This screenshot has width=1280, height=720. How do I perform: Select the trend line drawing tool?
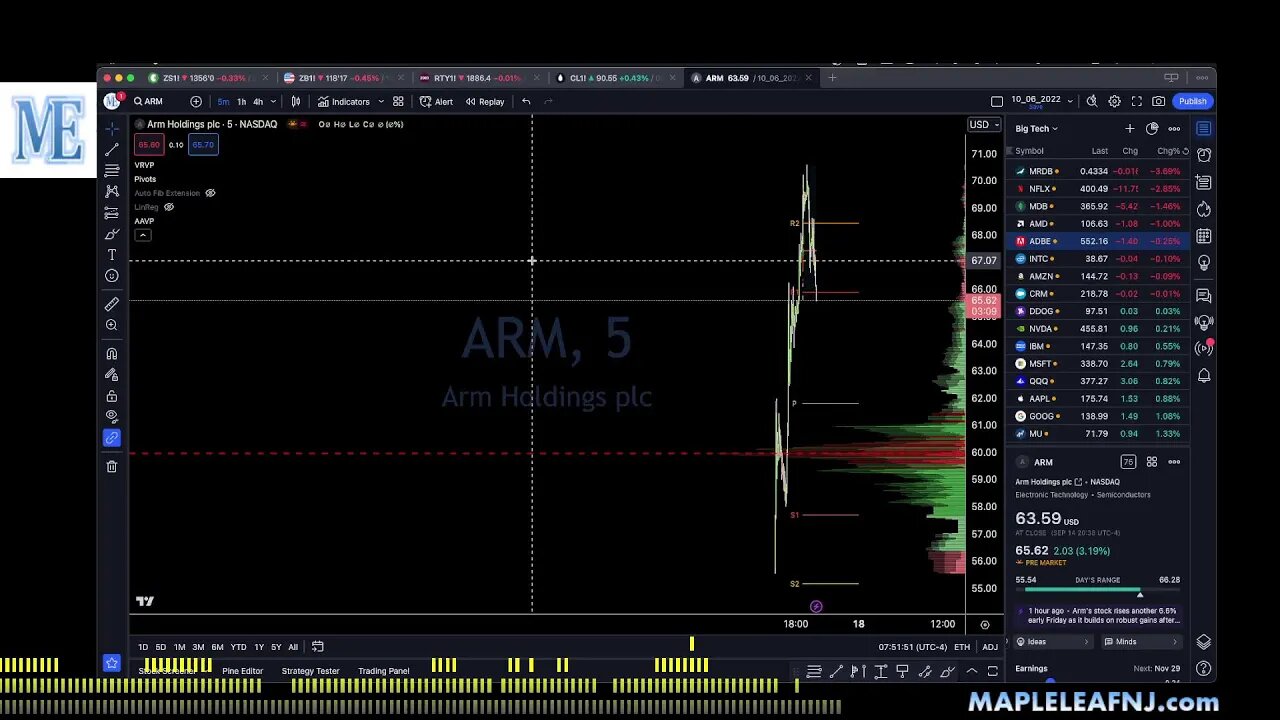(112, 149)
